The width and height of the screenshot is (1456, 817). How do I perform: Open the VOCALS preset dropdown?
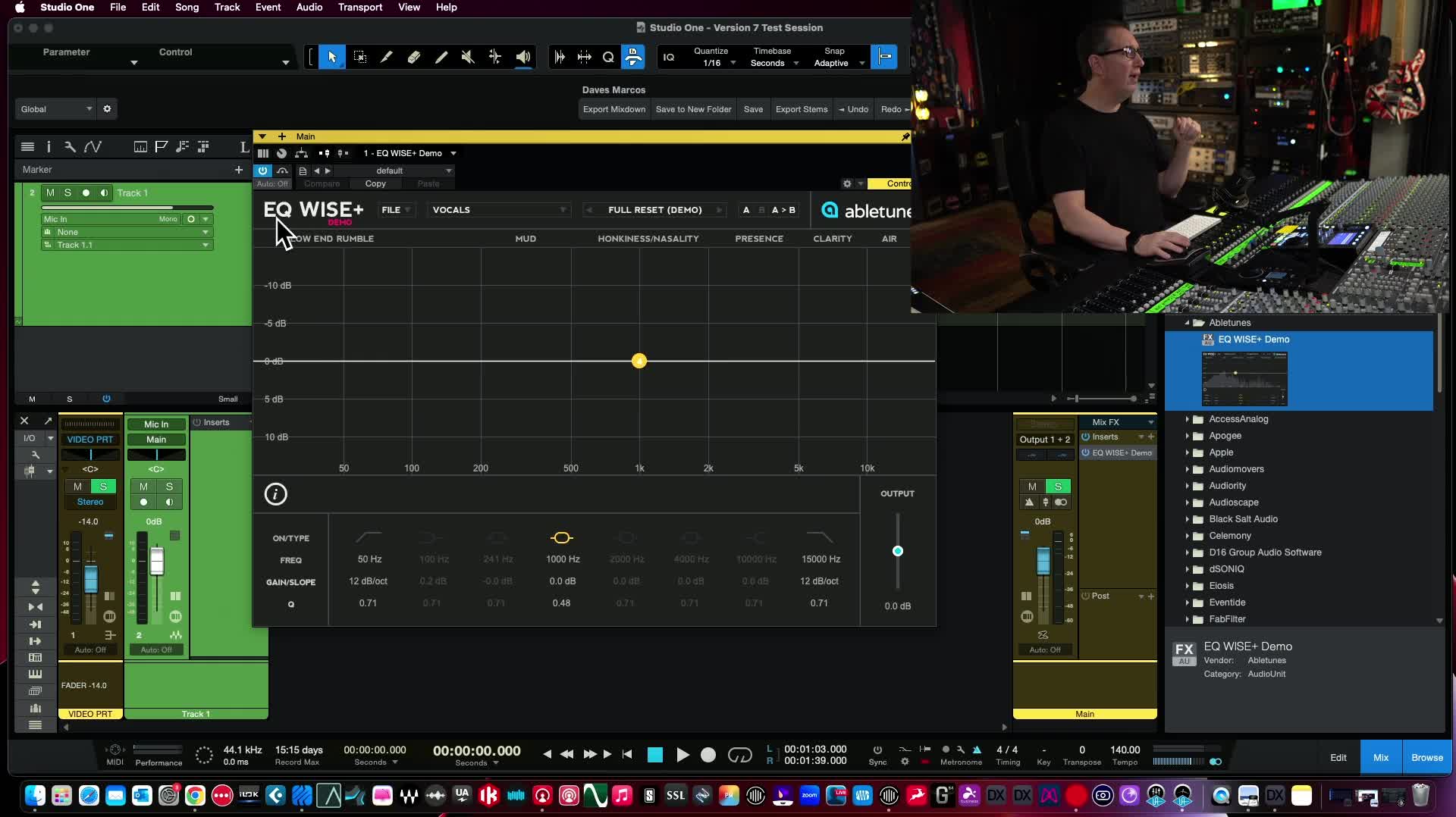[499, 210]
